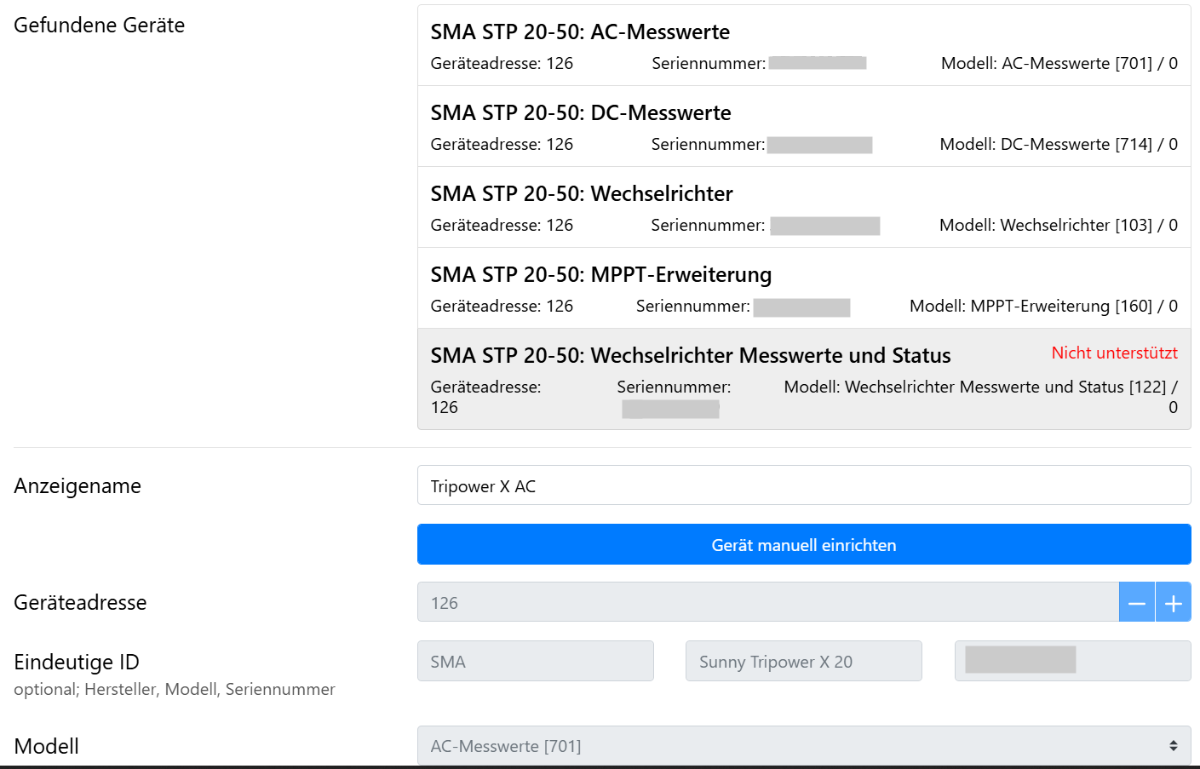Image resolution: width=1200 pixels, height=769 pixels.
Task: Click the serial number field of Eindeutige ID
Action: coord(1072,662)
